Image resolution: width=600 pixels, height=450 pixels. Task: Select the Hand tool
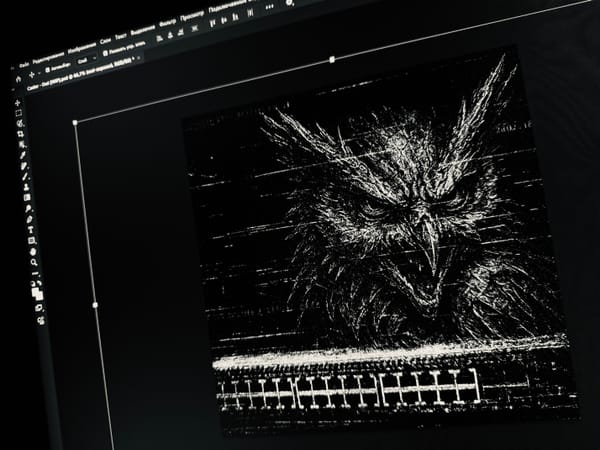(x=33, y=251)
